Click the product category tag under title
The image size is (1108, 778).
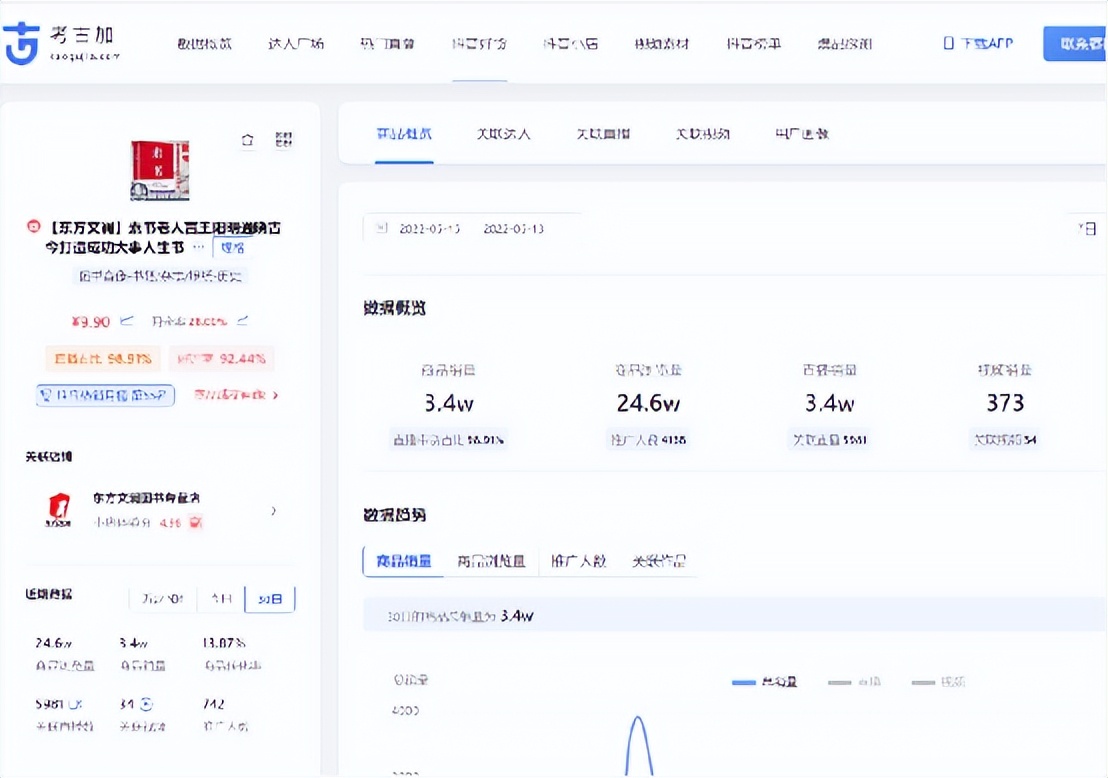[x=160, y=276]
